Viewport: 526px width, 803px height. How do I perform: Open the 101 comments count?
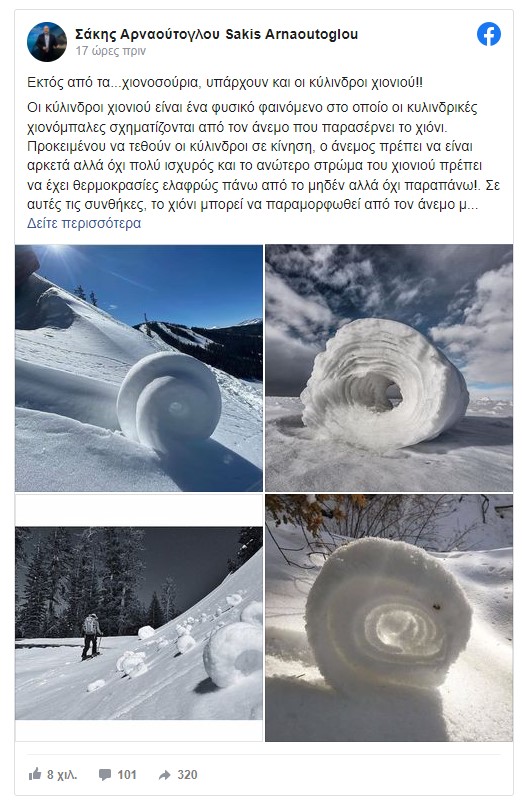coord(127,774)
